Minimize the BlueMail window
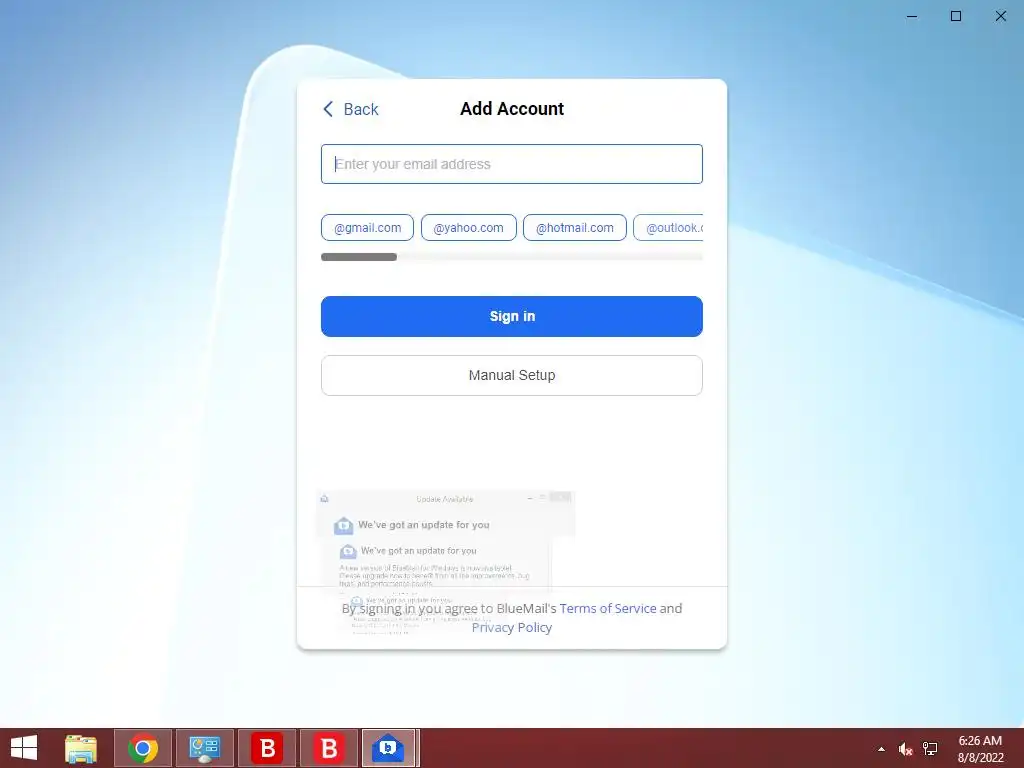This screenshot has height=768, width=1024. point(912,16)
